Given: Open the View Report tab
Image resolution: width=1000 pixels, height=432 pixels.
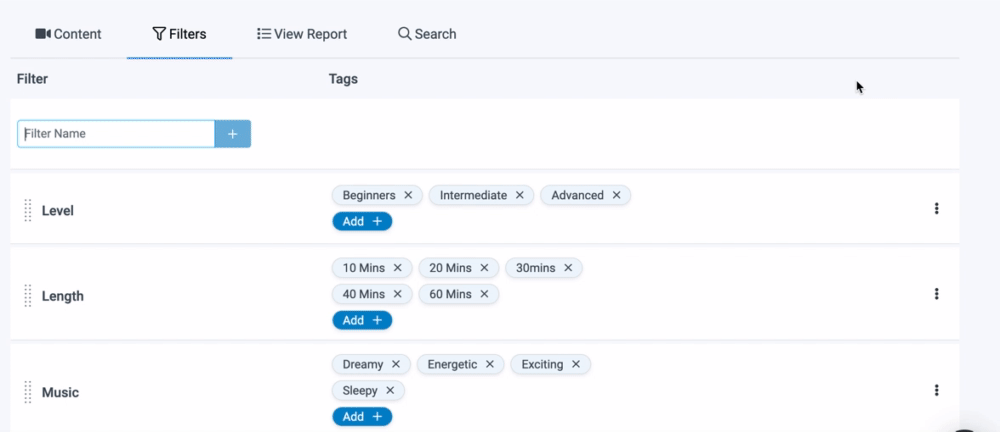Looking at the screenshot, I should 302,34.
